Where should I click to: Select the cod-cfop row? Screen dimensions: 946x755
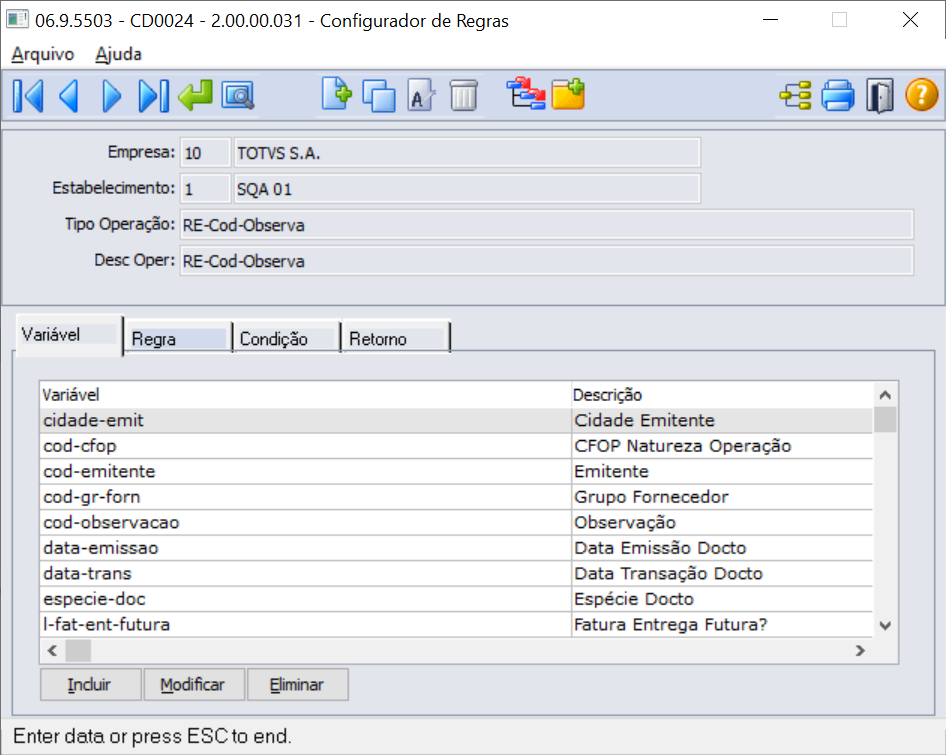pyautogui.click(x=457, y=446)
